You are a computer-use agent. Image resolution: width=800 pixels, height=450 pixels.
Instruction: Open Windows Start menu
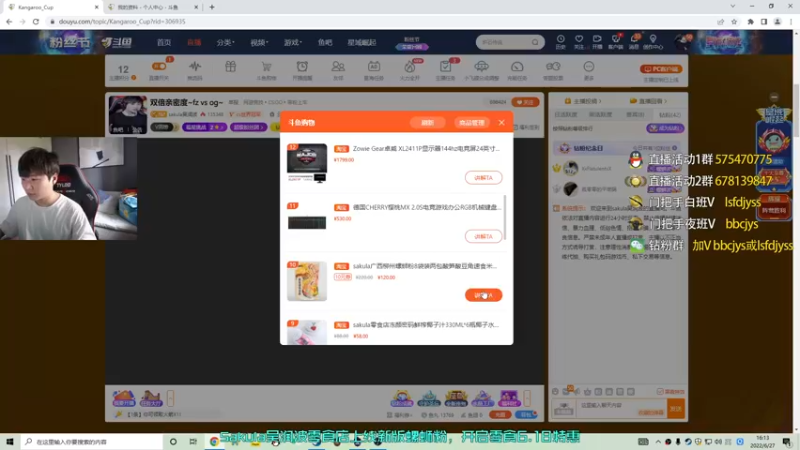(9, 441)
